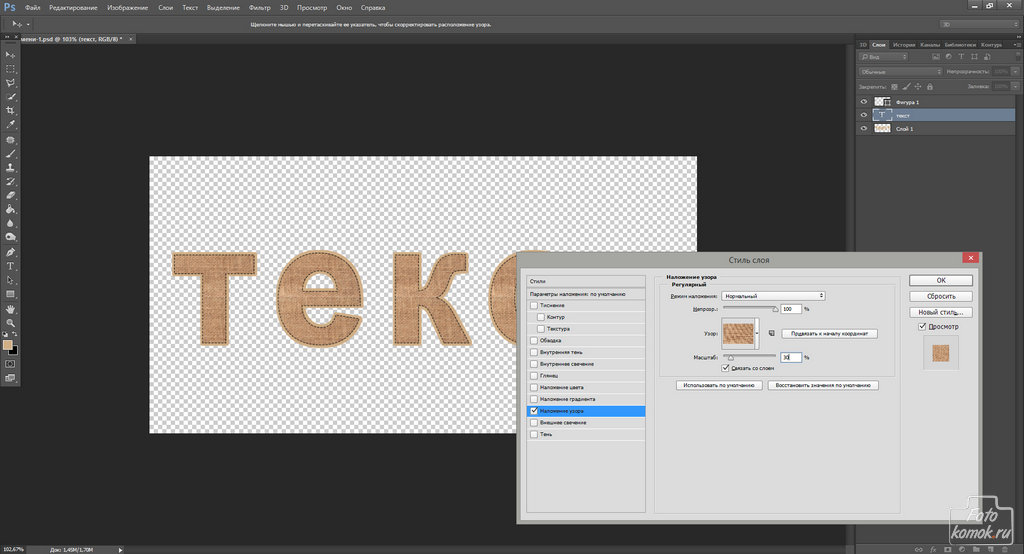
Task: Click the new pattern preset icon beside the swatch
Action: pyautogui.click(x=772, y=333)
